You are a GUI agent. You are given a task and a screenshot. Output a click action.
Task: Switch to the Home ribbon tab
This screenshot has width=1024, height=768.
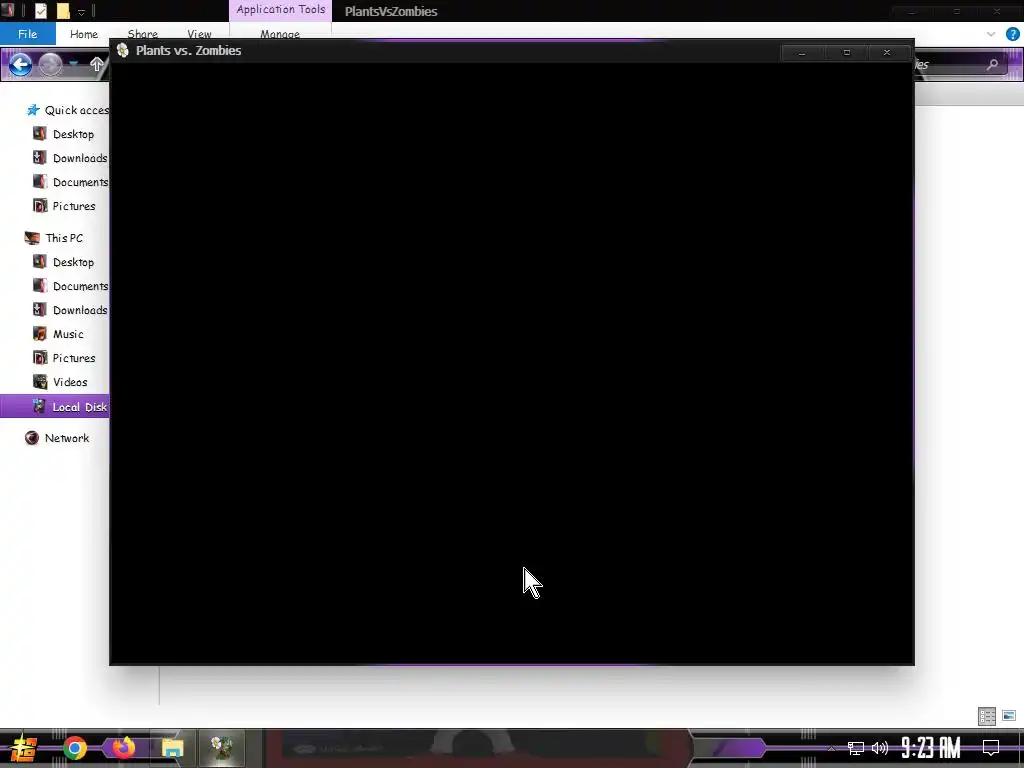pyautogui.click(x=84, y=34)
